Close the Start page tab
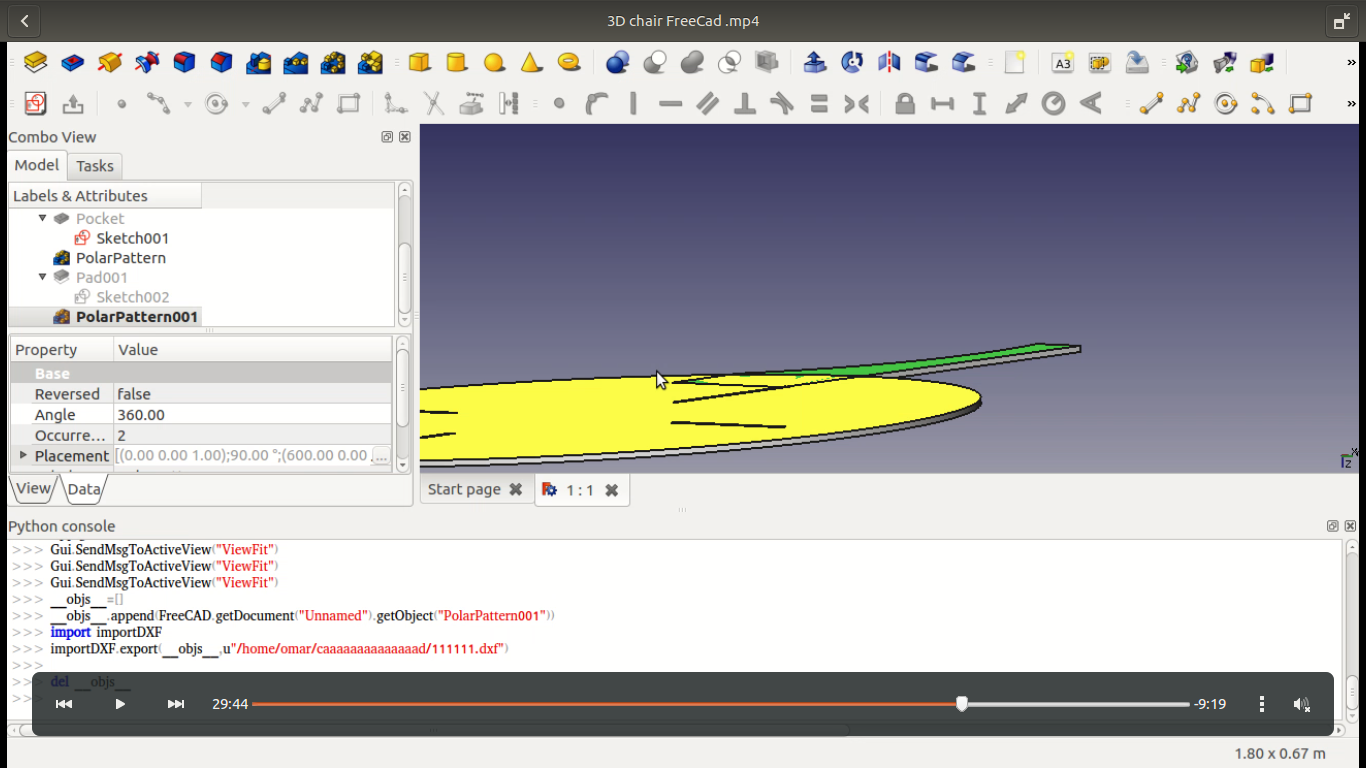Viewport: 1366px width, 768px height. coord(516,489)
